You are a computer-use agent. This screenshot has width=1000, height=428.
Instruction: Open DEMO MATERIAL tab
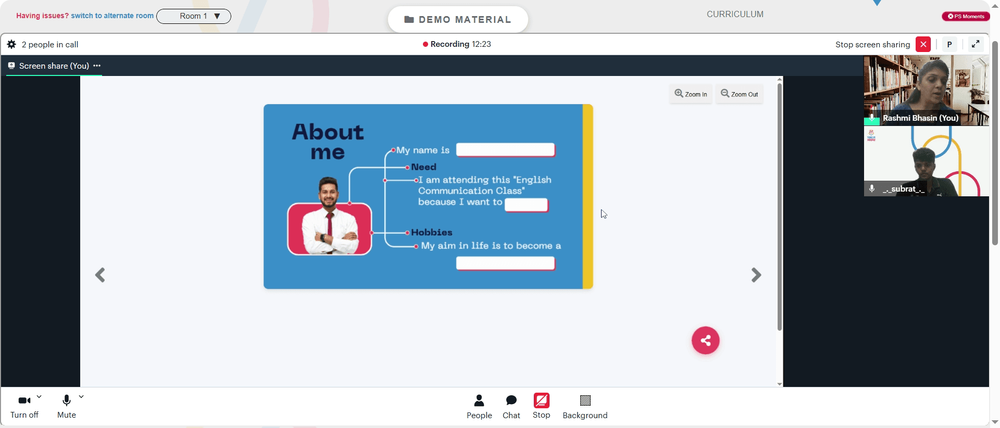click(x=458, y=19)
